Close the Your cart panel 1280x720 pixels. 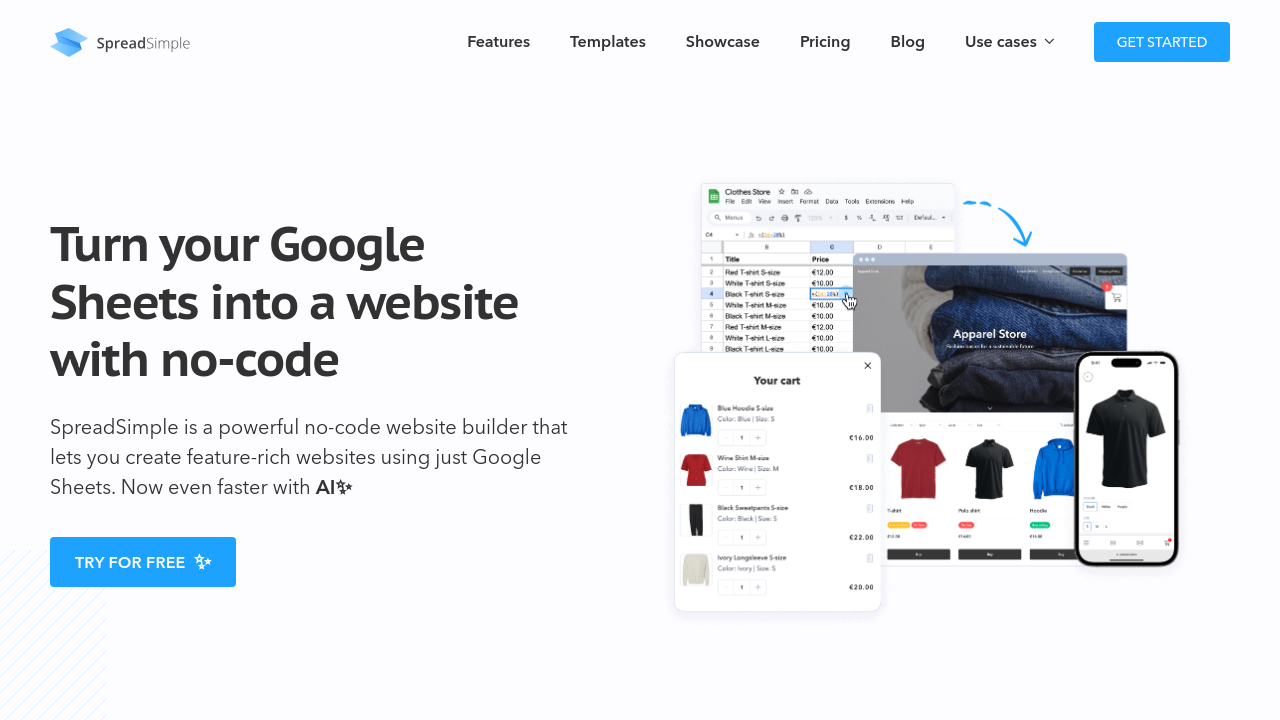[x=867, y=366]
